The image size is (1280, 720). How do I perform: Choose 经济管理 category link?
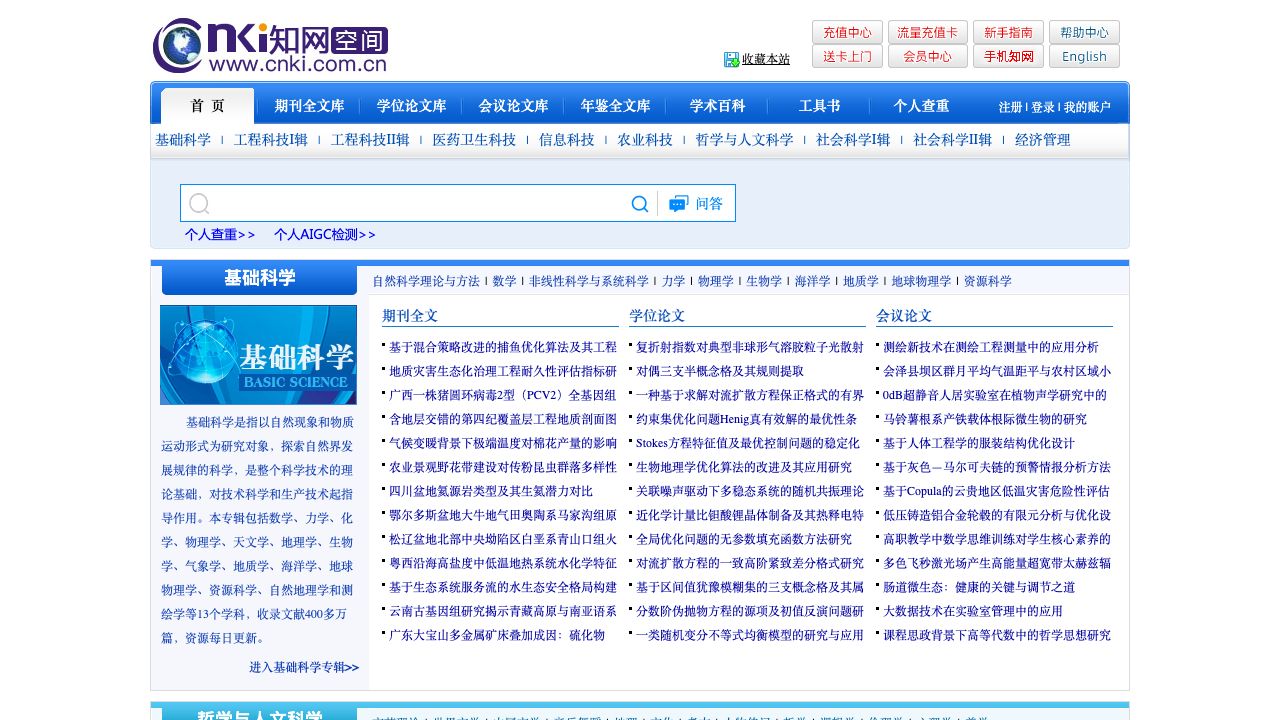[1042, 140]
